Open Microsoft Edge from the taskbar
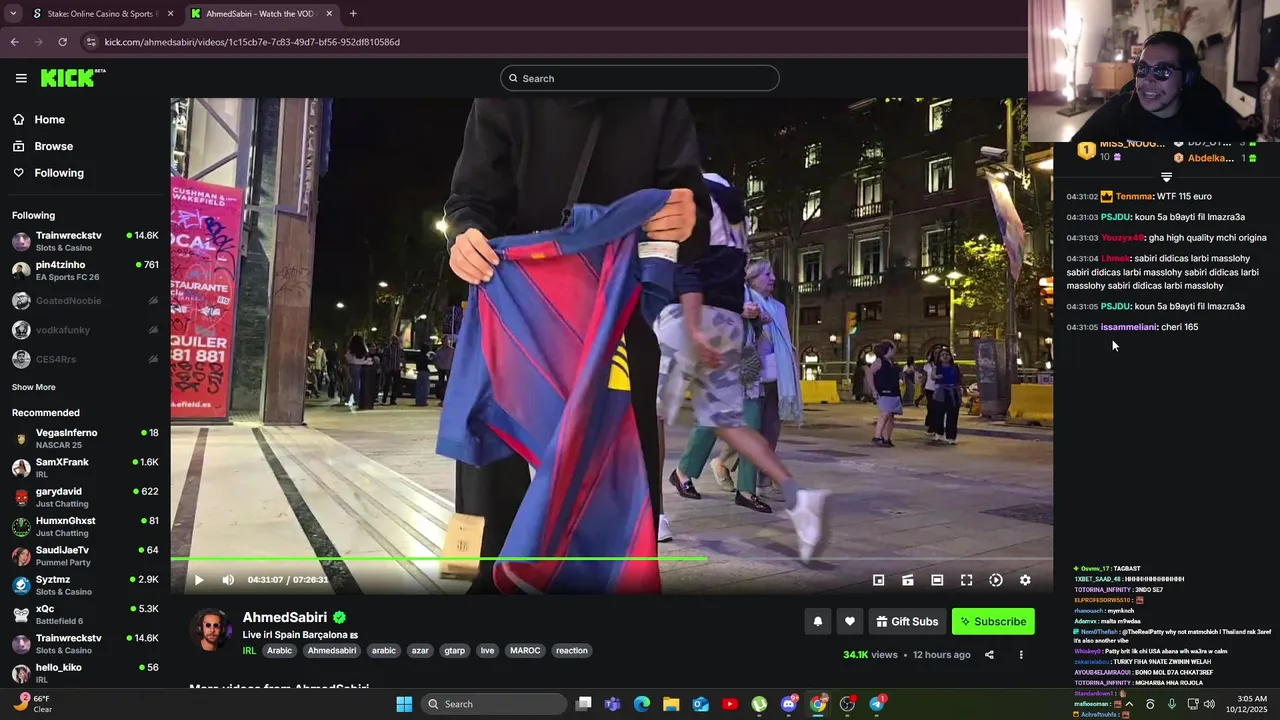Screen dimensions: 1280x720 [642, 704]
